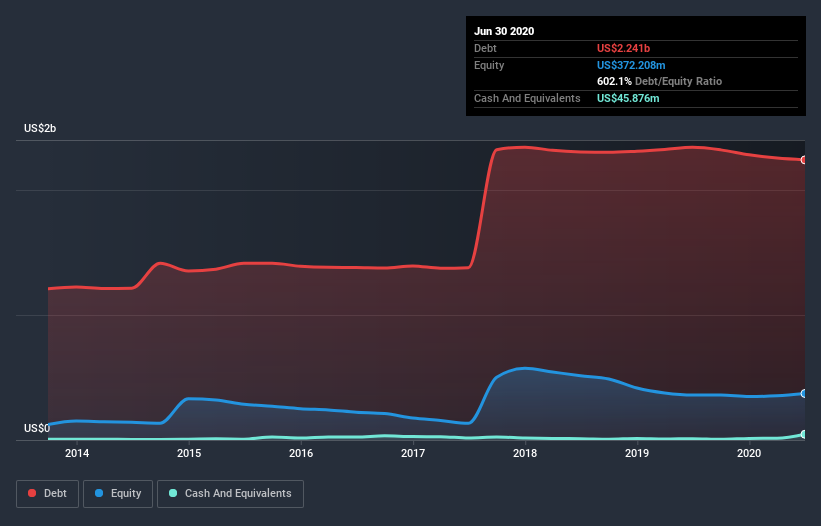Click the 2017 x-axis label
Viewport: 821px width, 526px height.
pos(413,453)
